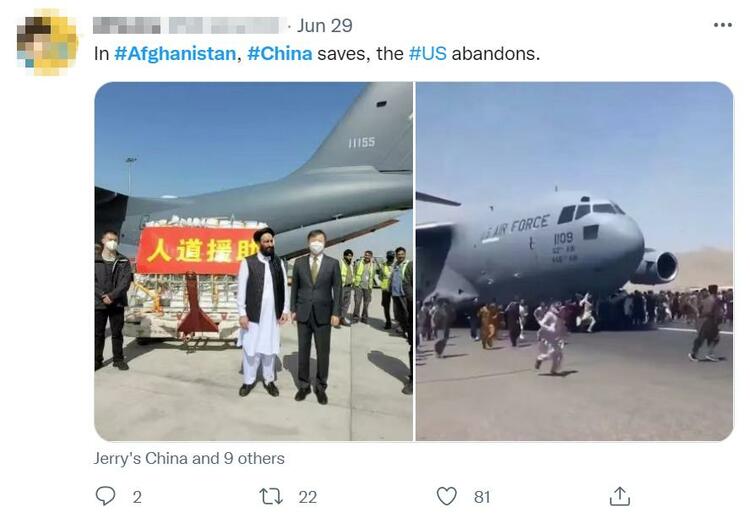Open the #China hashtag link

click(279, 54)
